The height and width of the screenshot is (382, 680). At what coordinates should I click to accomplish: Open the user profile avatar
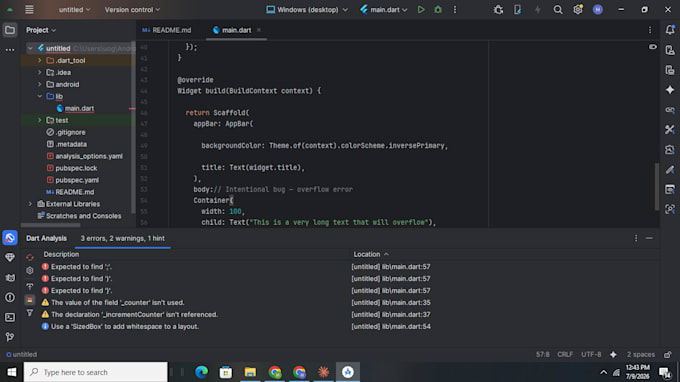[x=598, y=10]
